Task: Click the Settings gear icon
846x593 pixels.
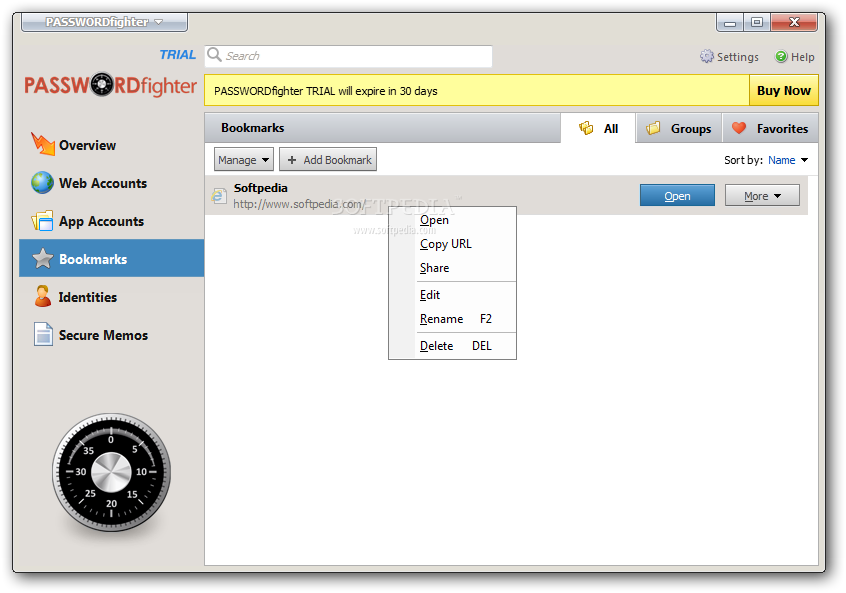Action: click(706, 56)
